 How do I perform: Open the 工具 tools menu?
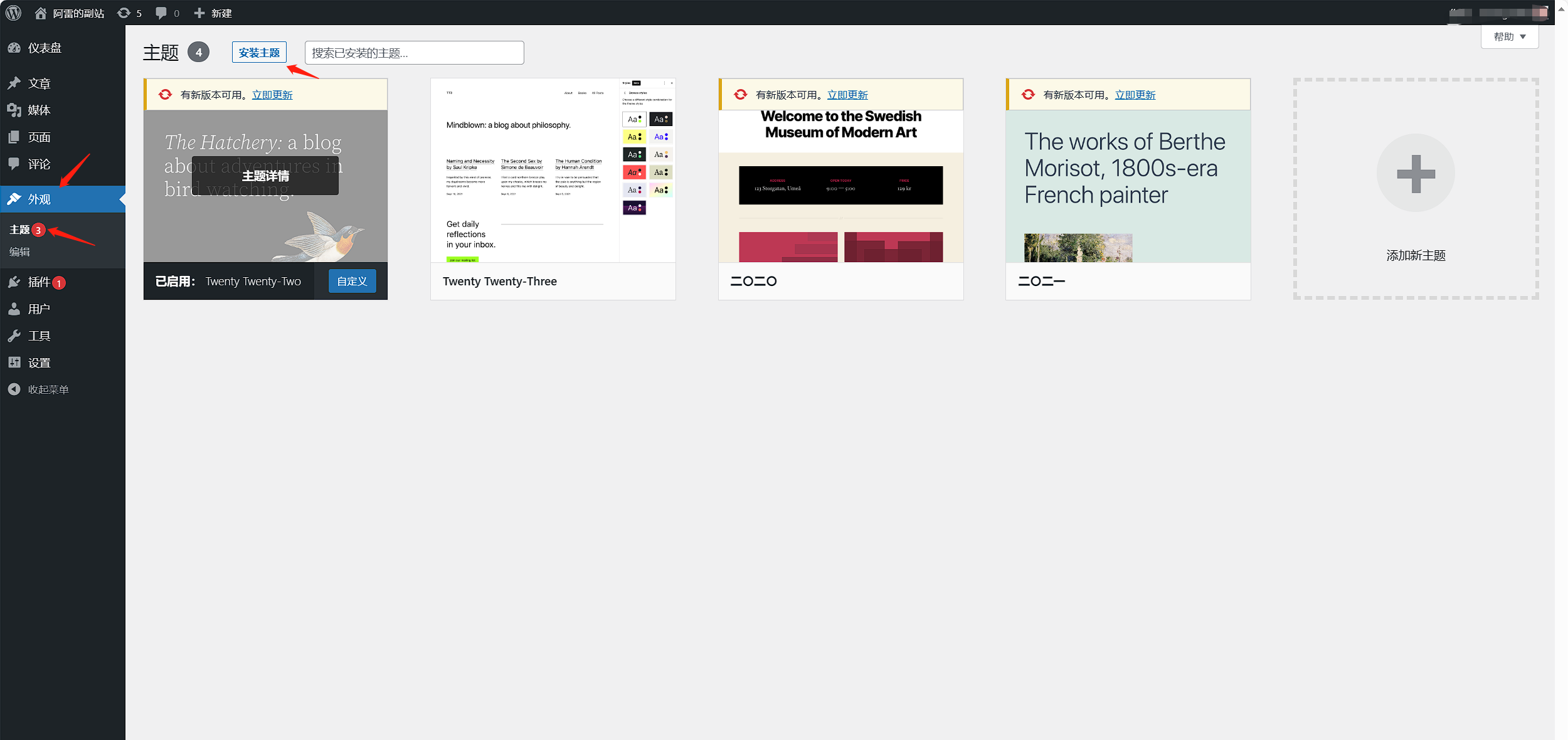click(x=39, y=336)
